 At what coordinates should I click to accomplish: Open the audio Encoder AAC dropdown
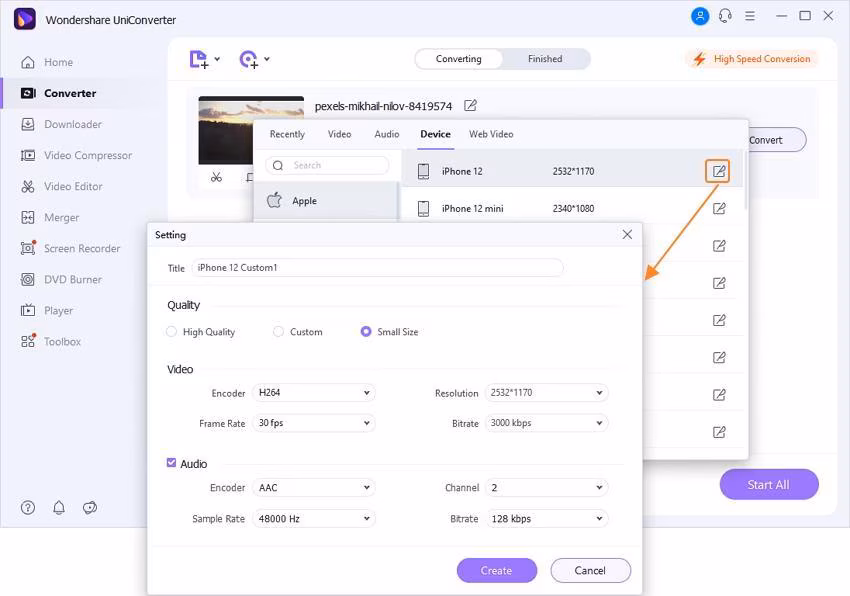coord(314,488)
